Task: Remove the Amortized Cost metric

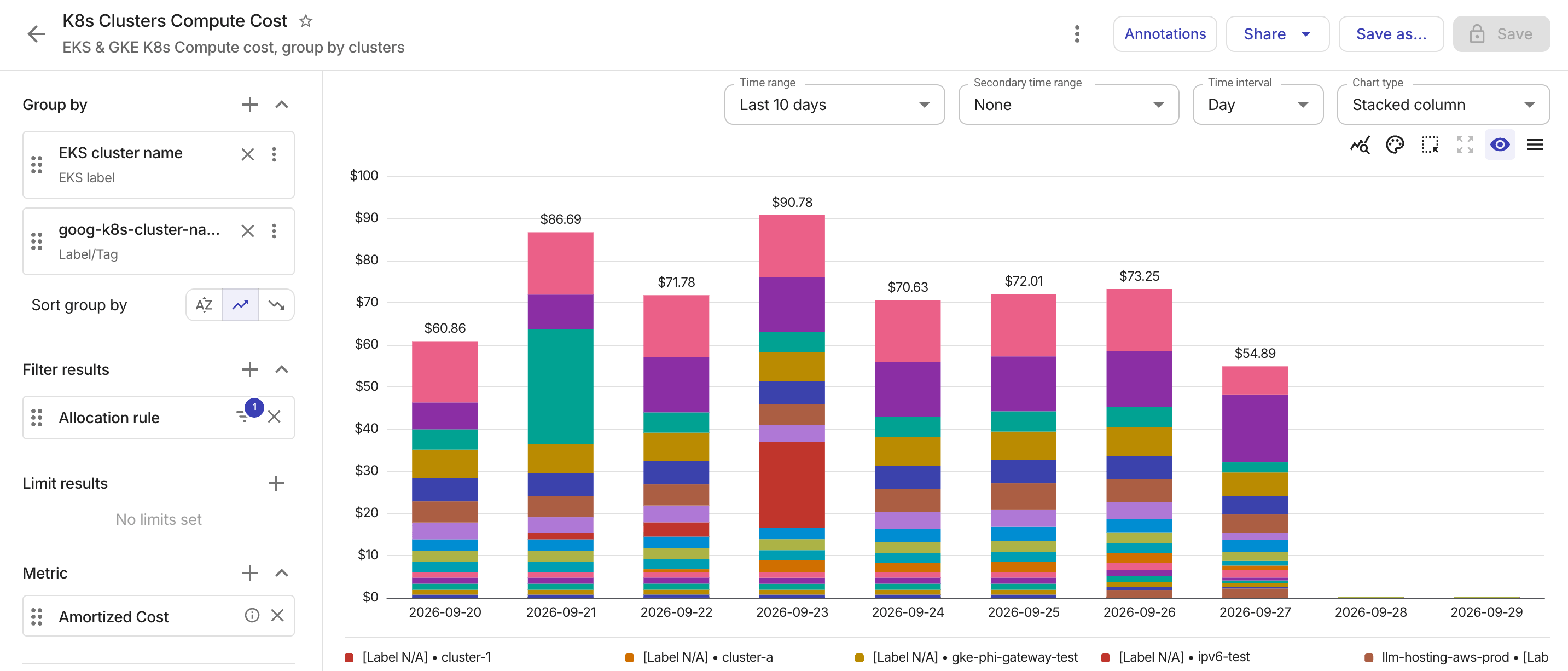Action: click(277, 616)
